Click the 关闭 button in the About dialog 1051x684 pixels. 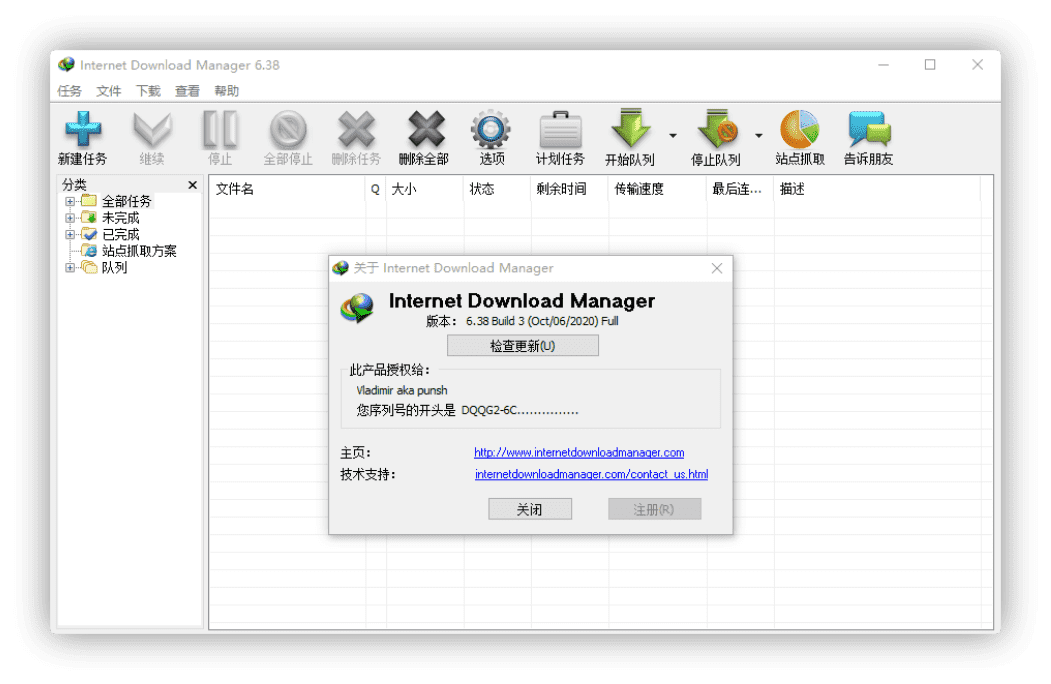[x=530, y=510]
